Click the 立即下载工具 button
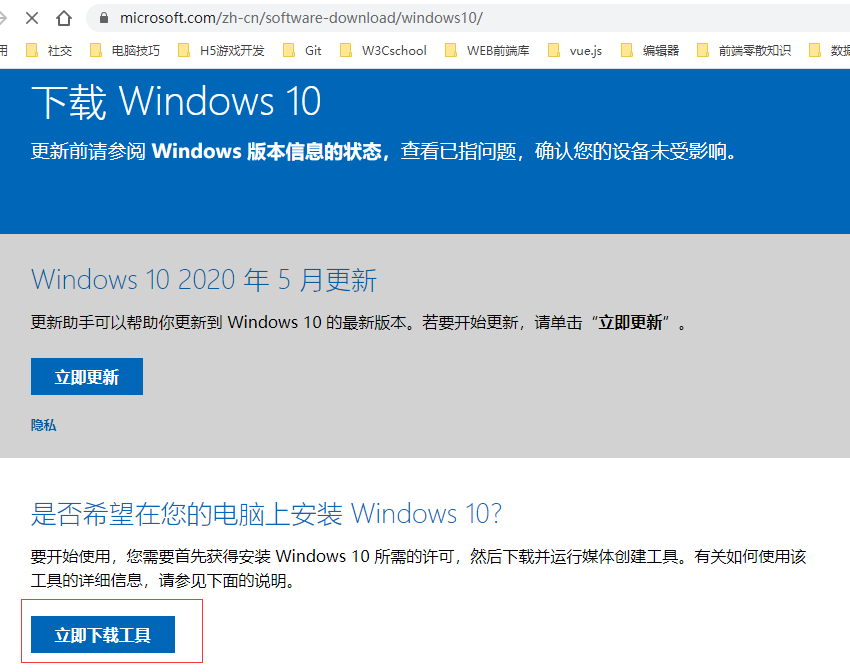The image size is (850, 672). point(103,635)
